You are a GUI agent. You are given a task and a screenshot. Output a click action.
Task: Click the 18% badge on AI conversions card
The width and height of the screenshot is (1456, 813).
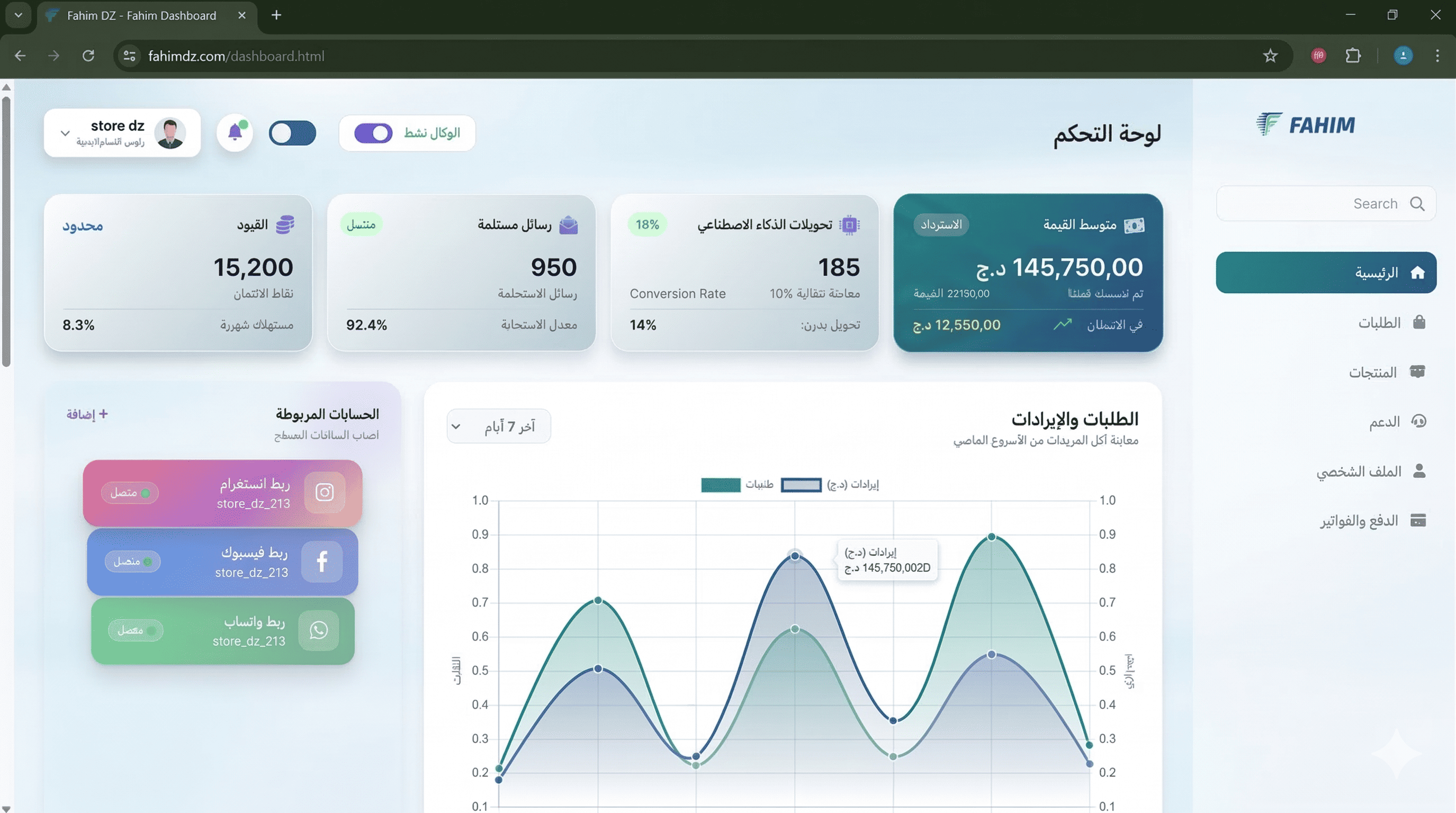pos(647,225)
